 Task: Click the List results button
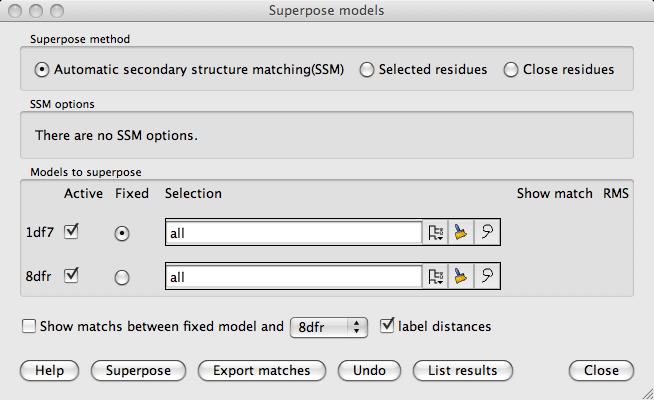click(462, 370)
